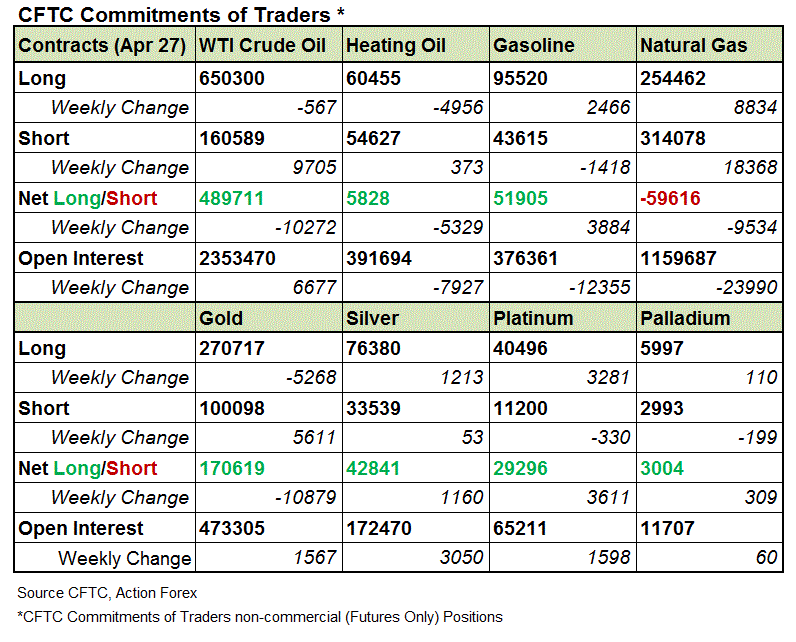Select the Gold column header
The height and width of the screenshot is (642, 796).
222,318
